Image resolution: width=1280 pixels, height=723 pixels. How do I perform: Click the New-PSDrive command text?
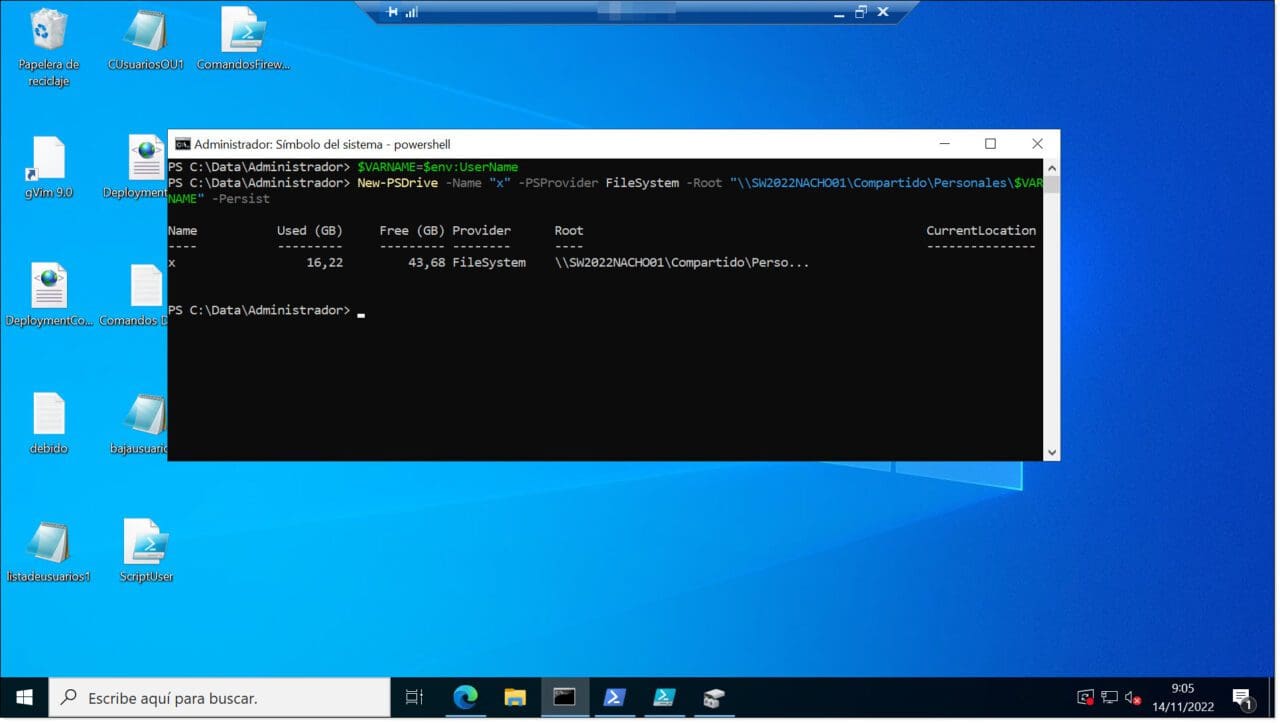coord(397,183)
